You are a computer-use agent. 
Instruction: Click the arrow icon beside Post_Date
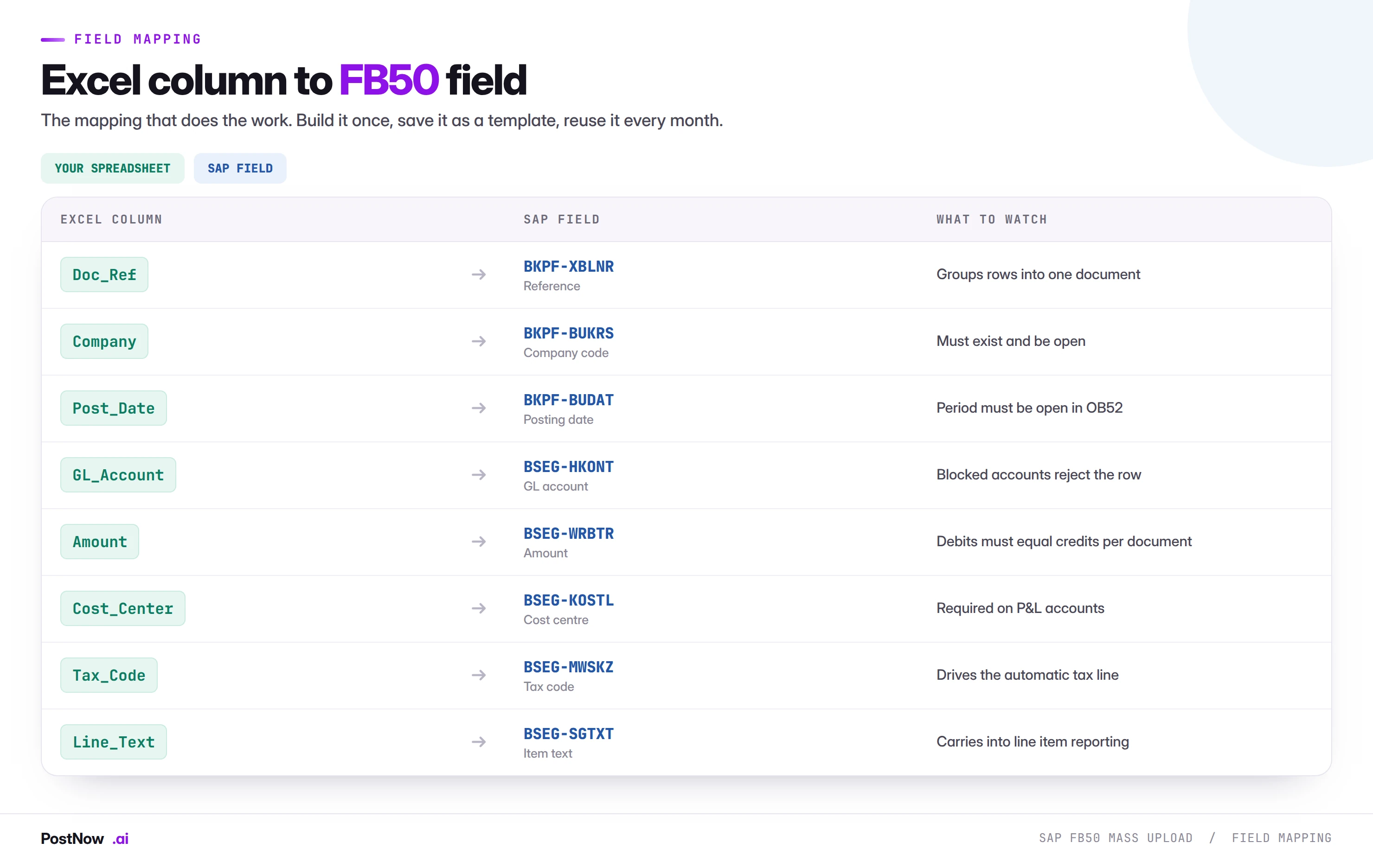pyautogui.click(x=479, y=408)
